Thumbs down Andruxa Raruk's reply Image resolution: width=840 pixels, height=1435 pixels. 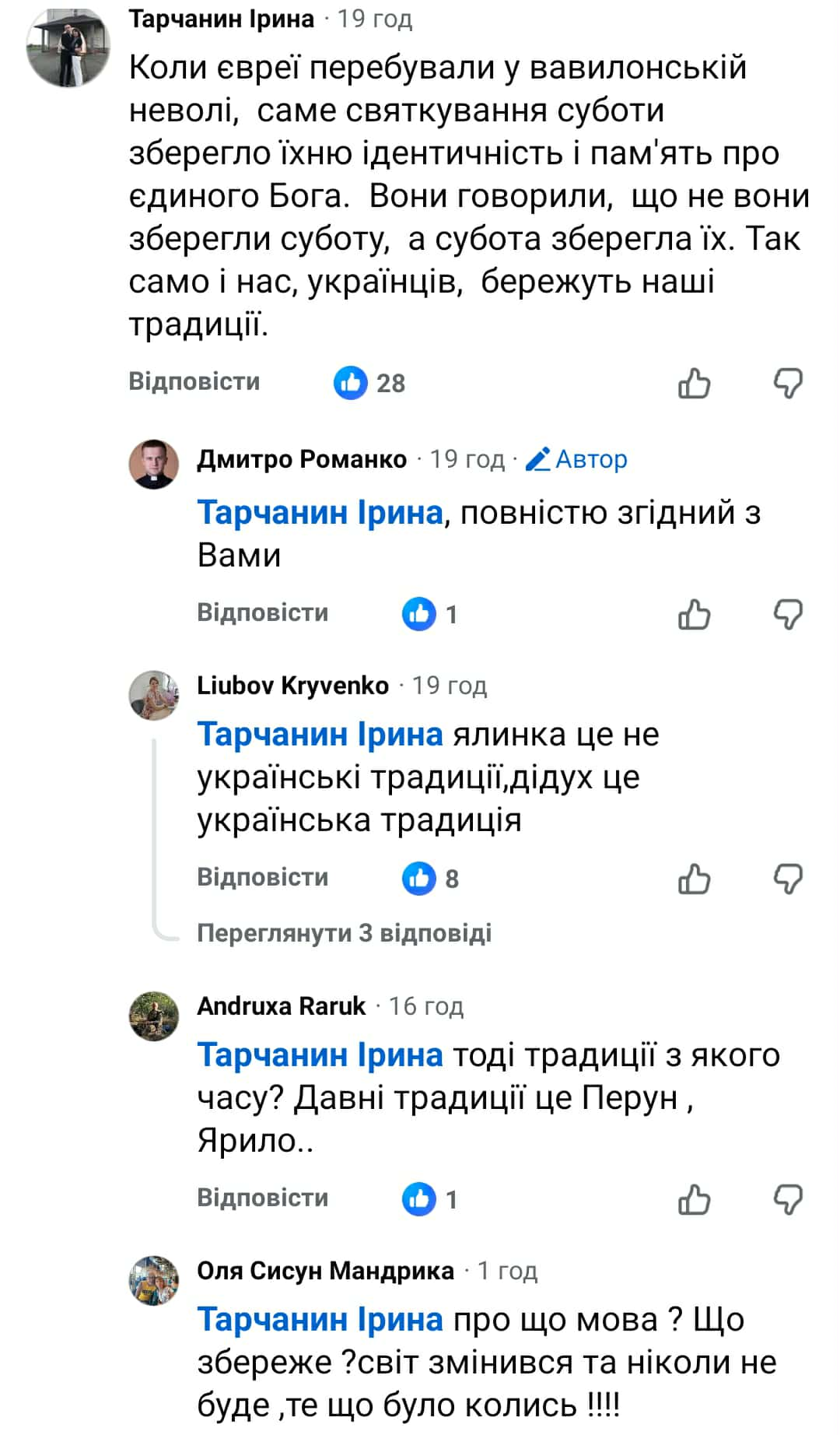(x=788, y=1199)
